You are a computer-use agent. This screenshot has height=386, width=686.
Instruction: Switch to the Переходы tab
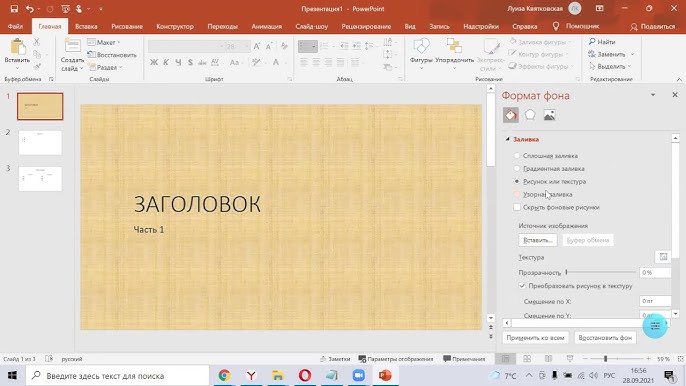tap(223, 27)
